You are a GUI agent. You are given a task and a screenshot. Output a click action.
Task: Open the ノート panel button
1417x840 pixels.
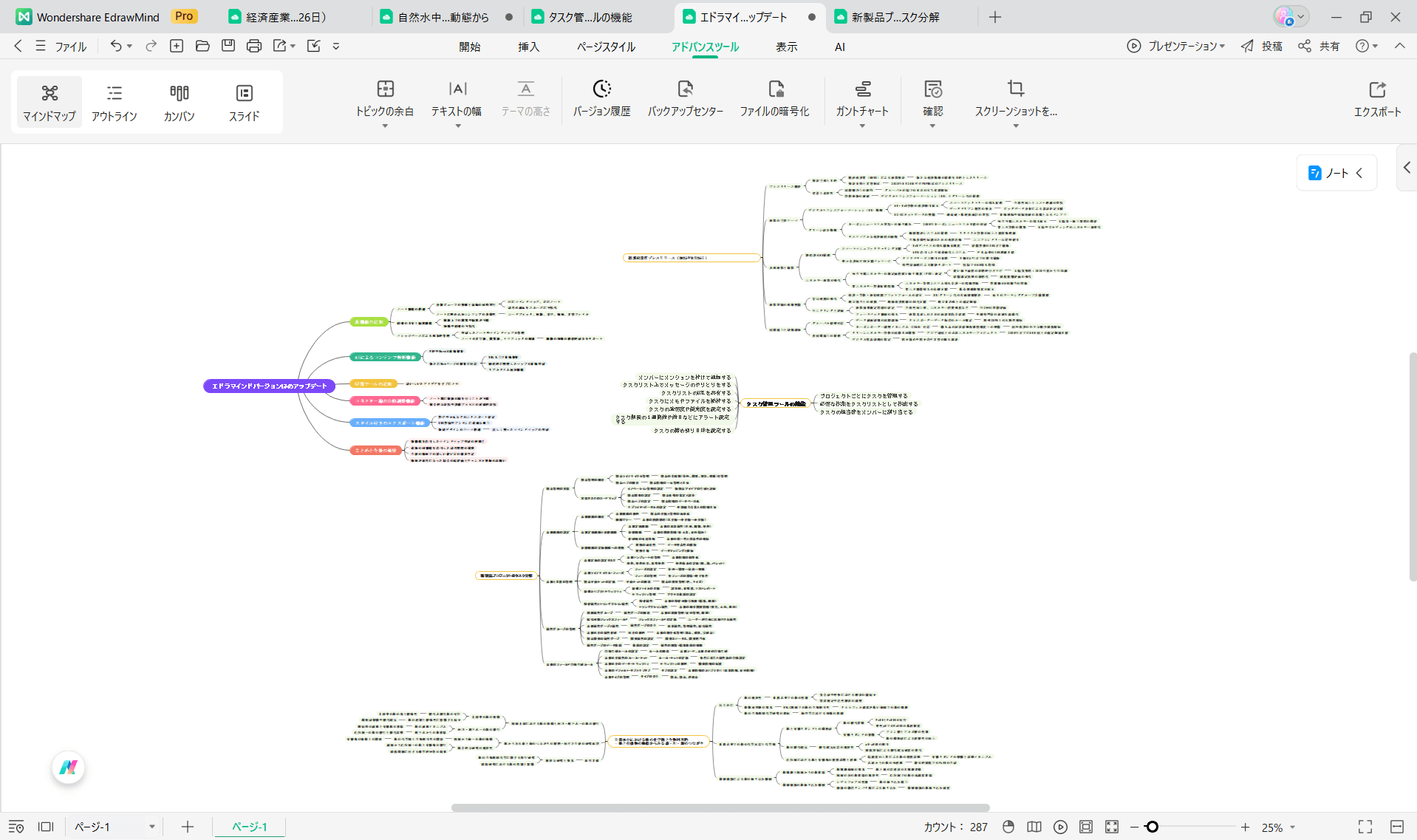point(1336,173)
